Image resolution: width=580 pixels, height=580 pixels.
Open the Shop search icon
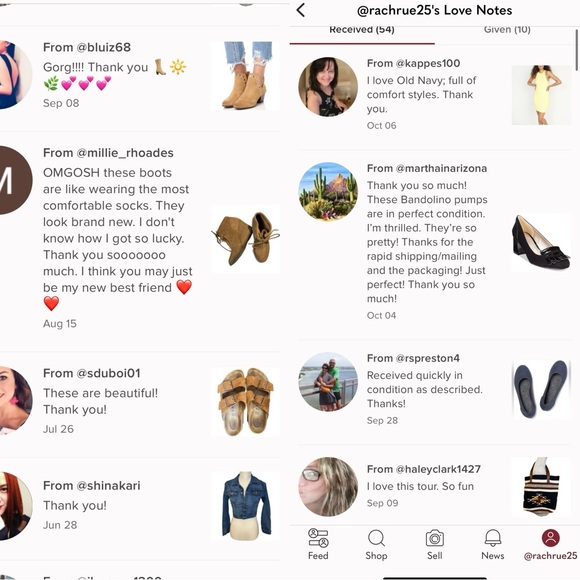pyautogui.click(x=376, y=538)
